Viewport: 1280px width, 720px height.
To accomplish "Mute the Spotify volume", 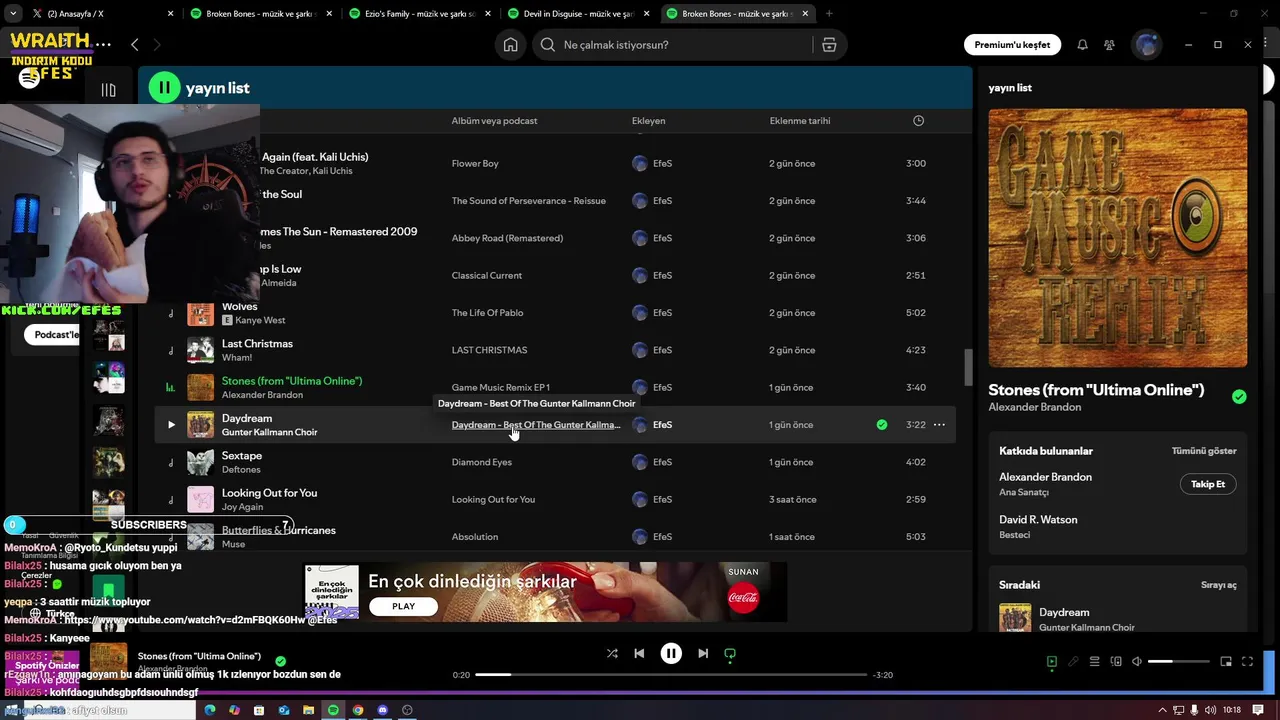I will (x=1137, y=662).
